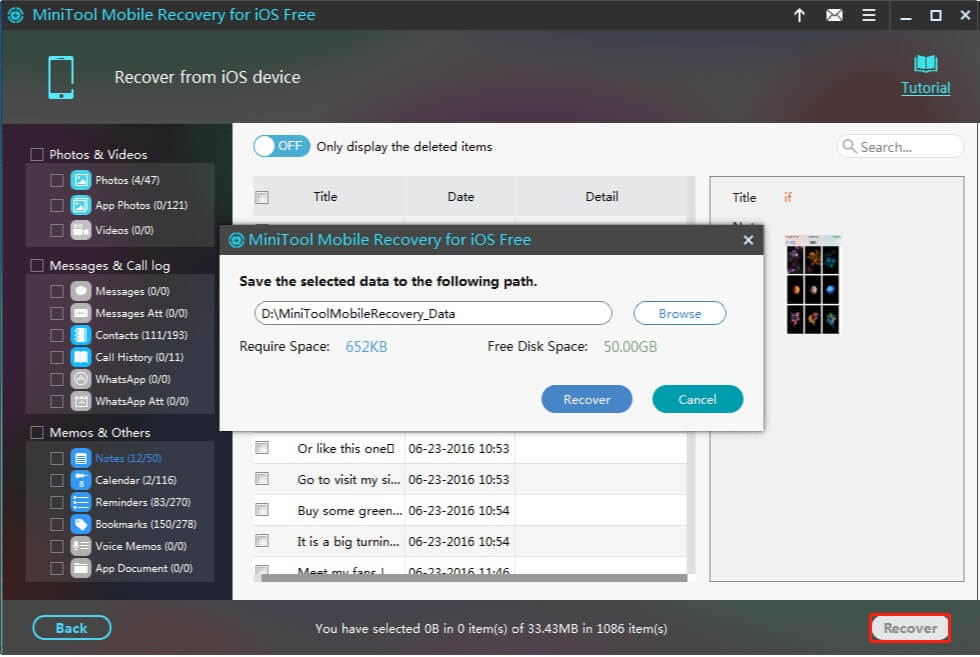Click the App Document category icon
980x657 pixels.
(81, 568)
